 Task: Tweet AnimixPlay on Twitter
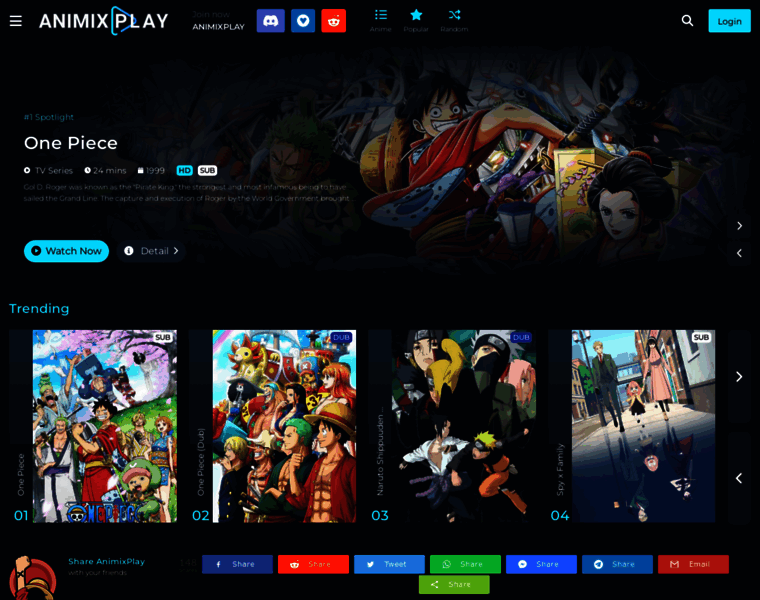click(x=389, y=564)
